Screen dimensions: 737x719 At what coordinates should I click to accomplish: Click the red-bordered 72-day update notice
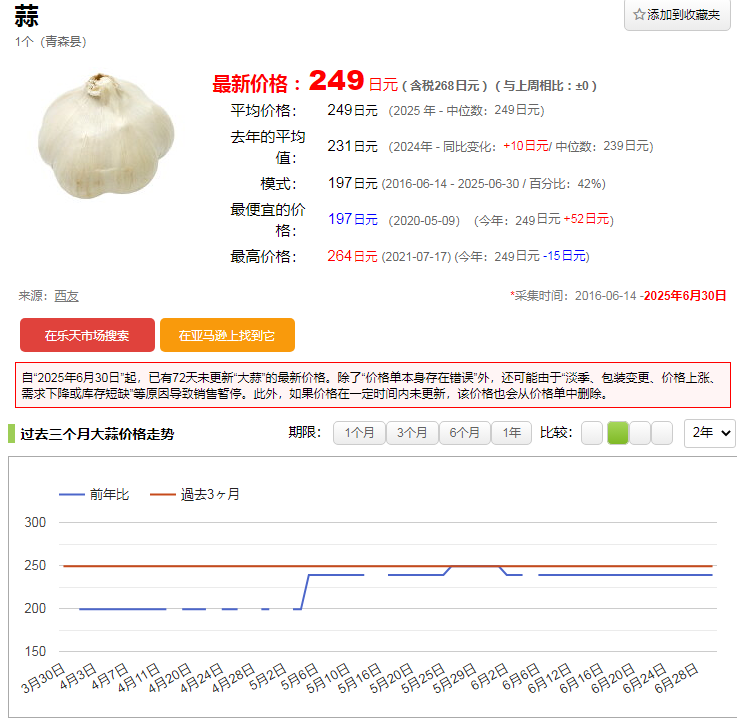373,385
